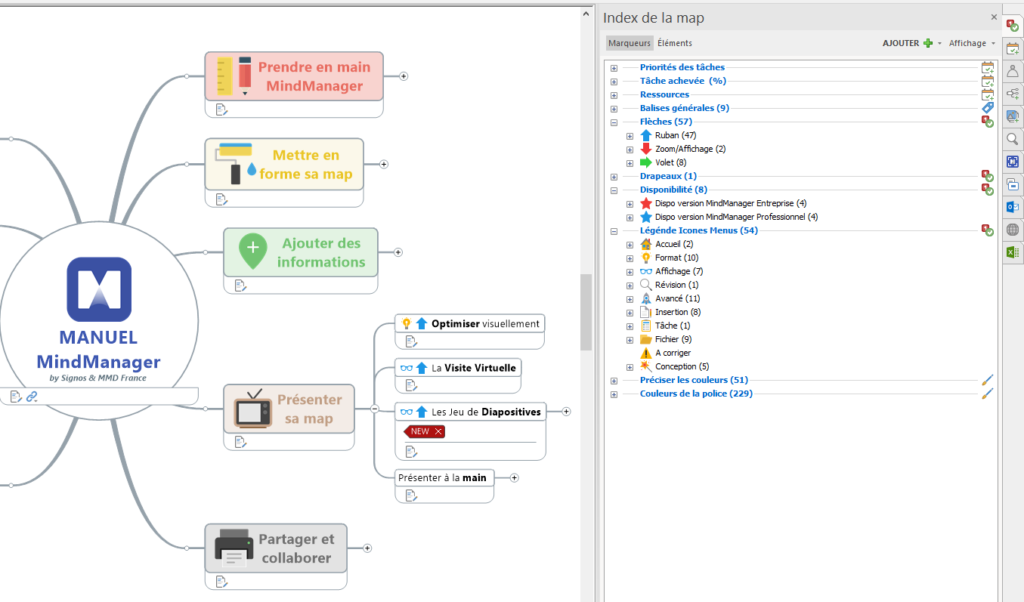Viewport: 1024px width, 602px height.
Task: Expand the Priorités des tâches marker group
Action: (613, 67)
